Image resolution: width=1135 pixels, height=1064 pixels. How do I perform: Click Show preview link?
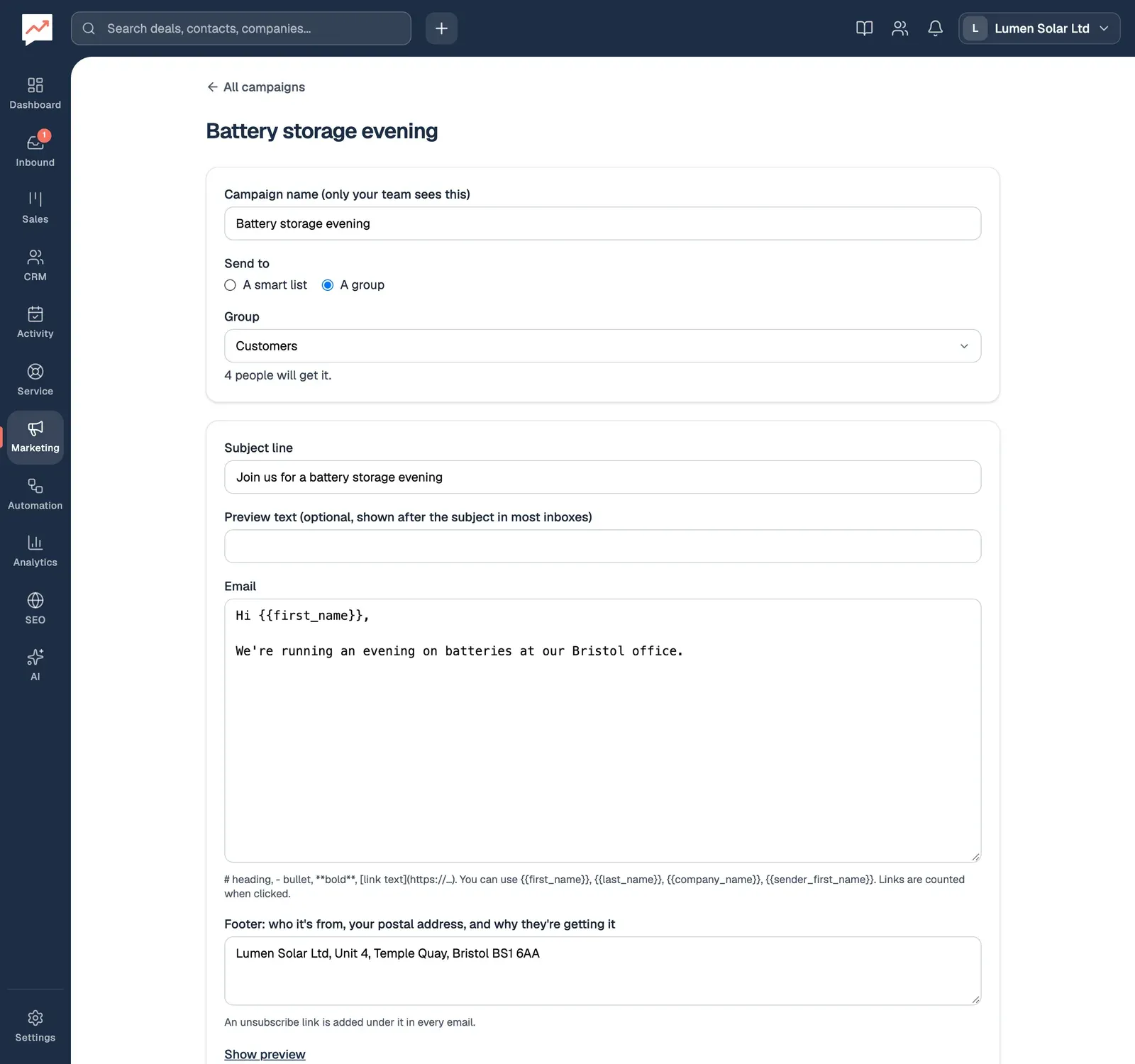265,1054
